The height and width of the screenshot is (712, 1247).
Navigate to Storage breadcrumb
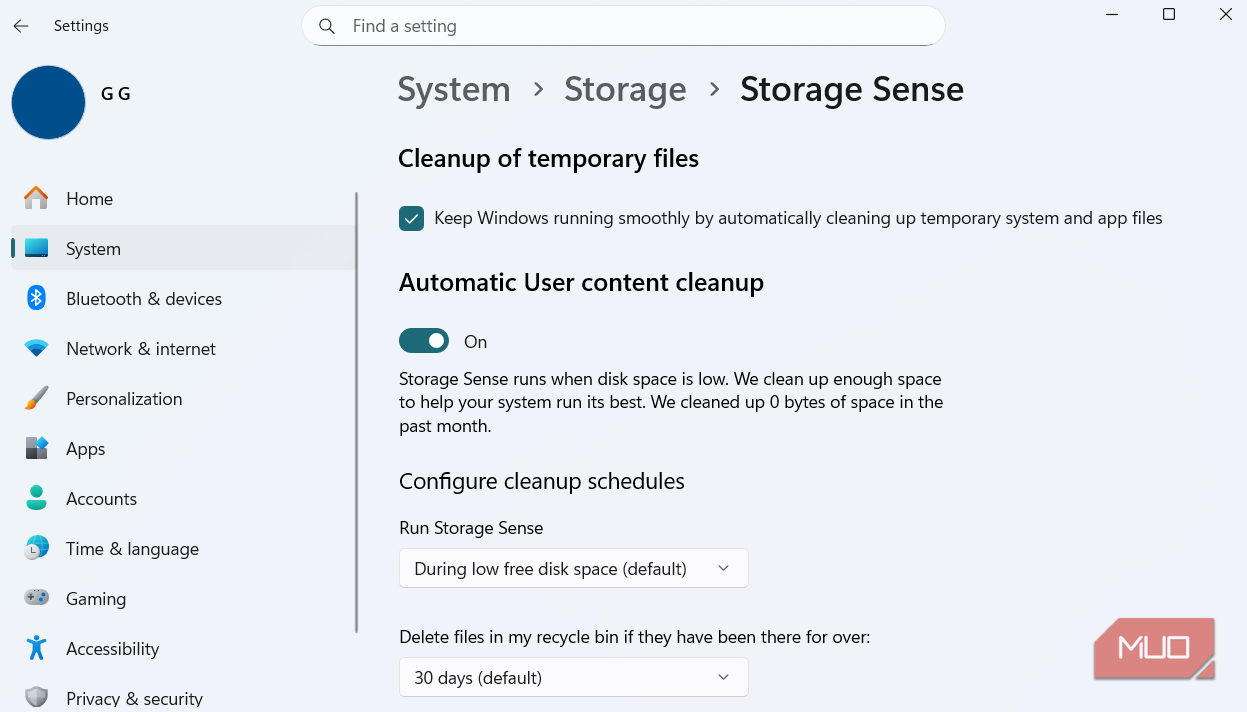coord(625,90)
